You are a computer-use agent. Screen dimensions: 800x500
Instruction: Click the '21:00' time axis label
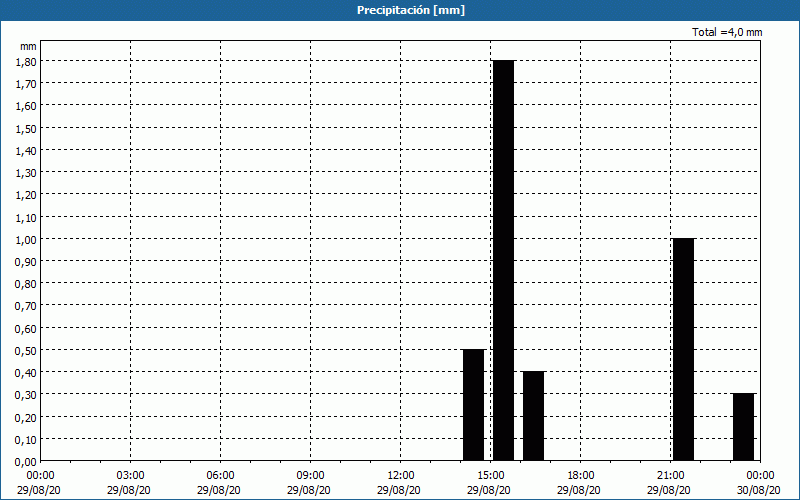[x=670, y=476]
